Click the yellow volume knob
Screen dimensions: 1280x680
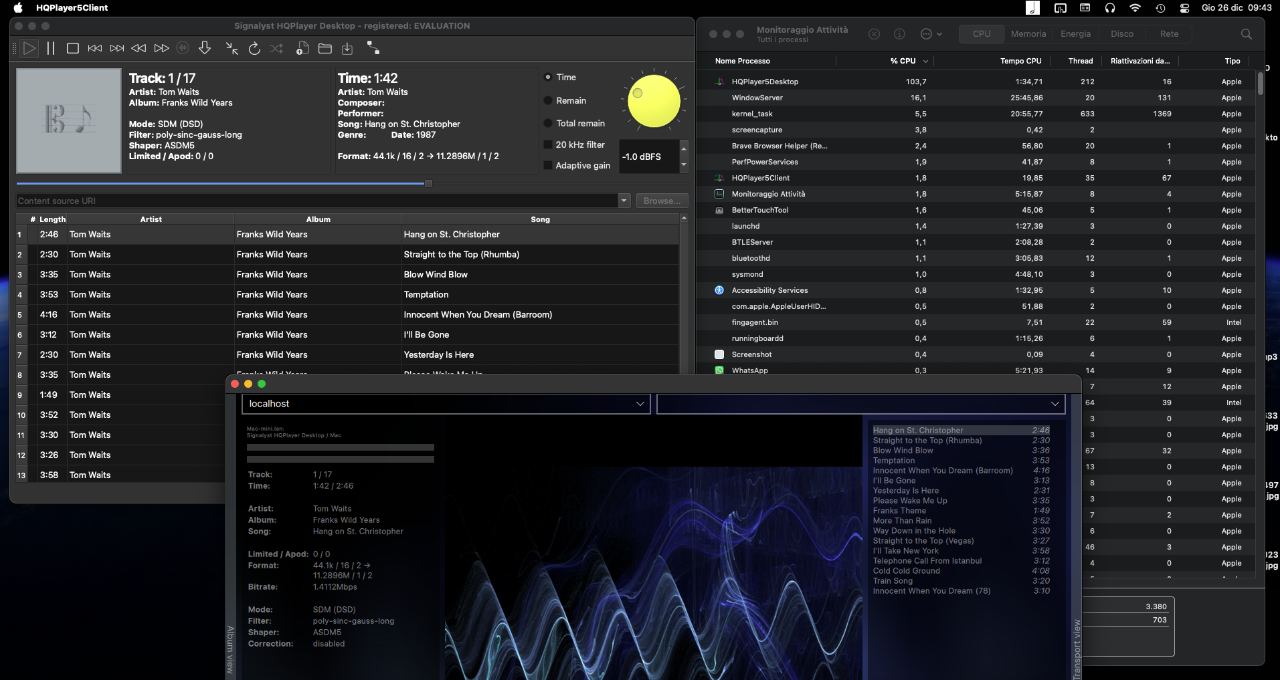[x=653, y=101]
